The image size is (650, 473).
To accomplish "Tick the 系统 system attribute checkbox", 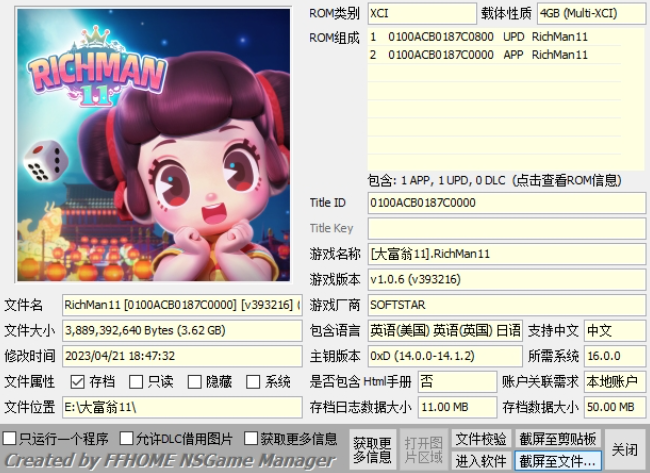I will click(x=253, y=382).
